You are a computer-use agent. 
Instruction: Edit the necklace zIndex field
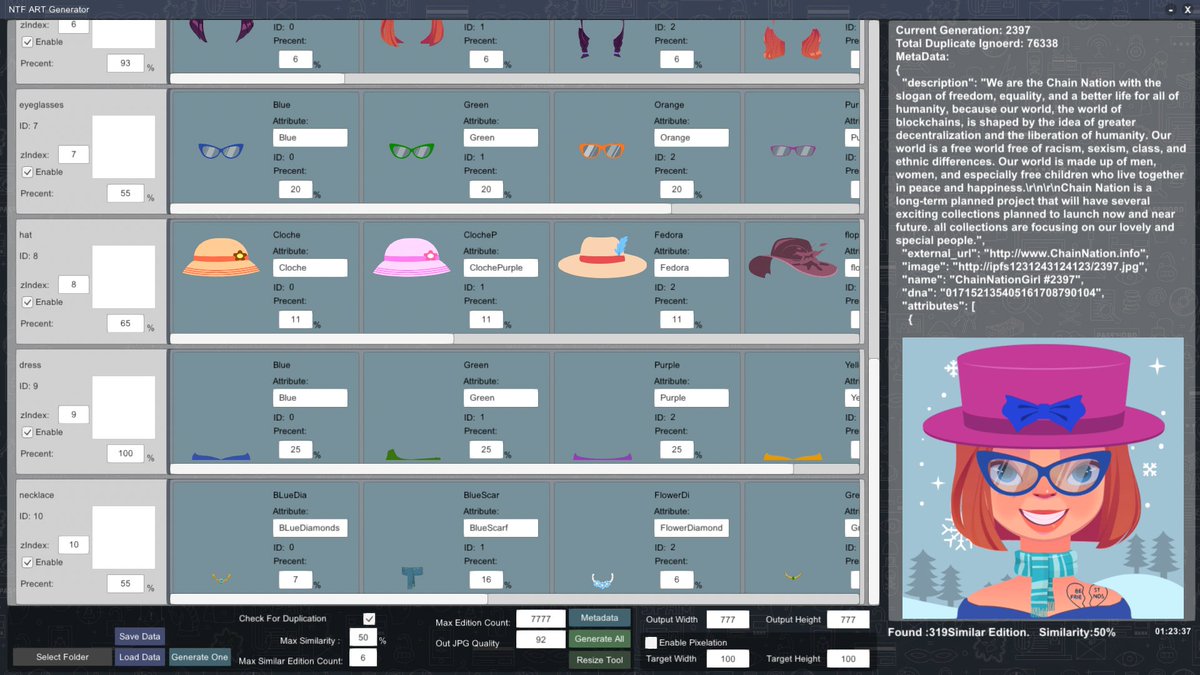coord(73,544)
